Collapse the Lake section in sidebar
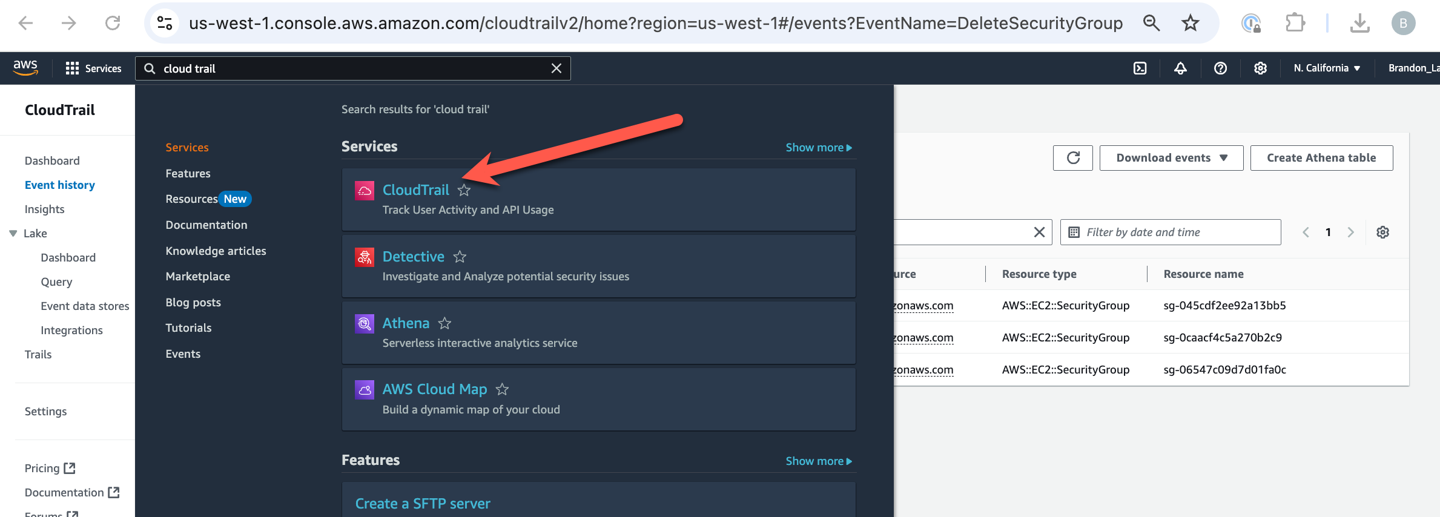The image size is (1440, 517). pos(13,233)
